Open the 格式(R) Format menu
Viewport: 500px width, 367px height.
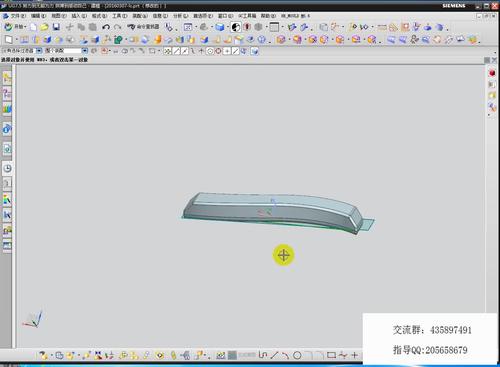(x=99, y=16)
